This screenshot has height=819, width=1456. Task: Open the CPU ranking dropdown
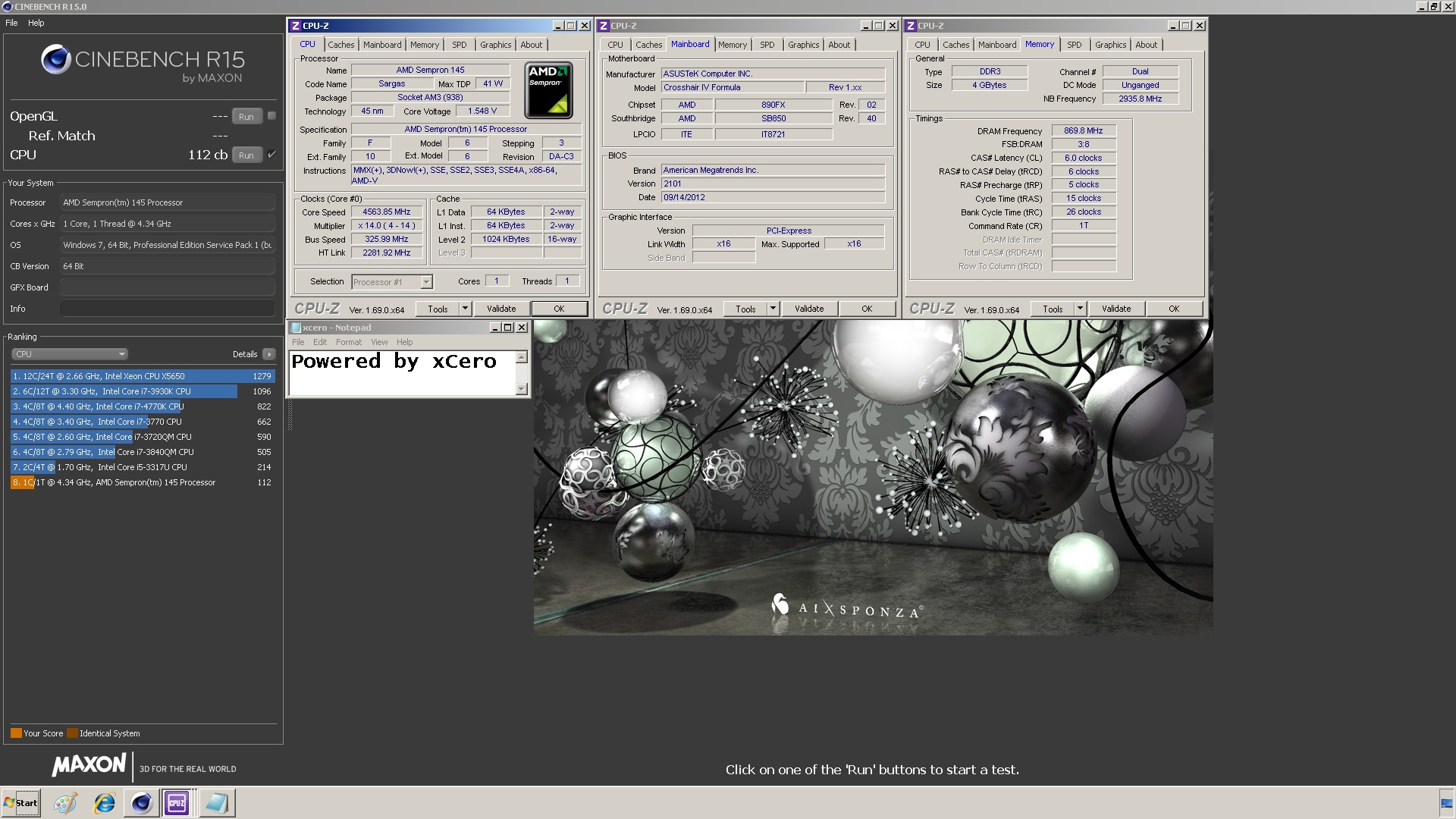pos(70,354)
